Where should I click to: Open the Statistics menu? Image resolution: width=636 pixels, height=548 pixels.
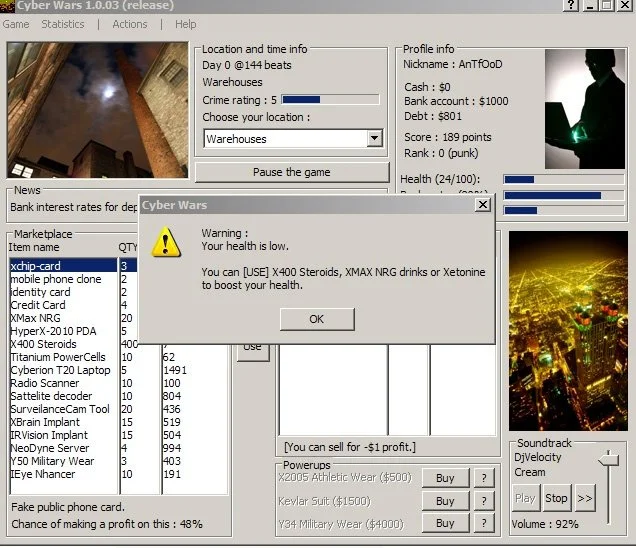tap(63, 24)
